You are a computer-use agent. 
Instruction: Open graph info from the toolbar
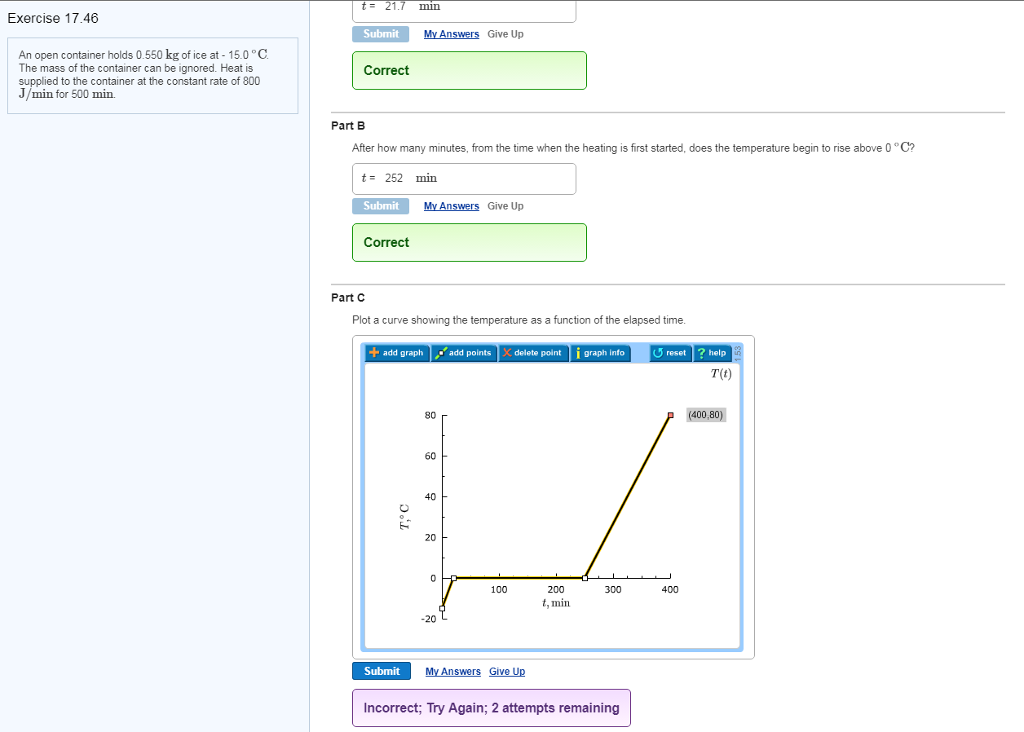[x=601, y=352]
